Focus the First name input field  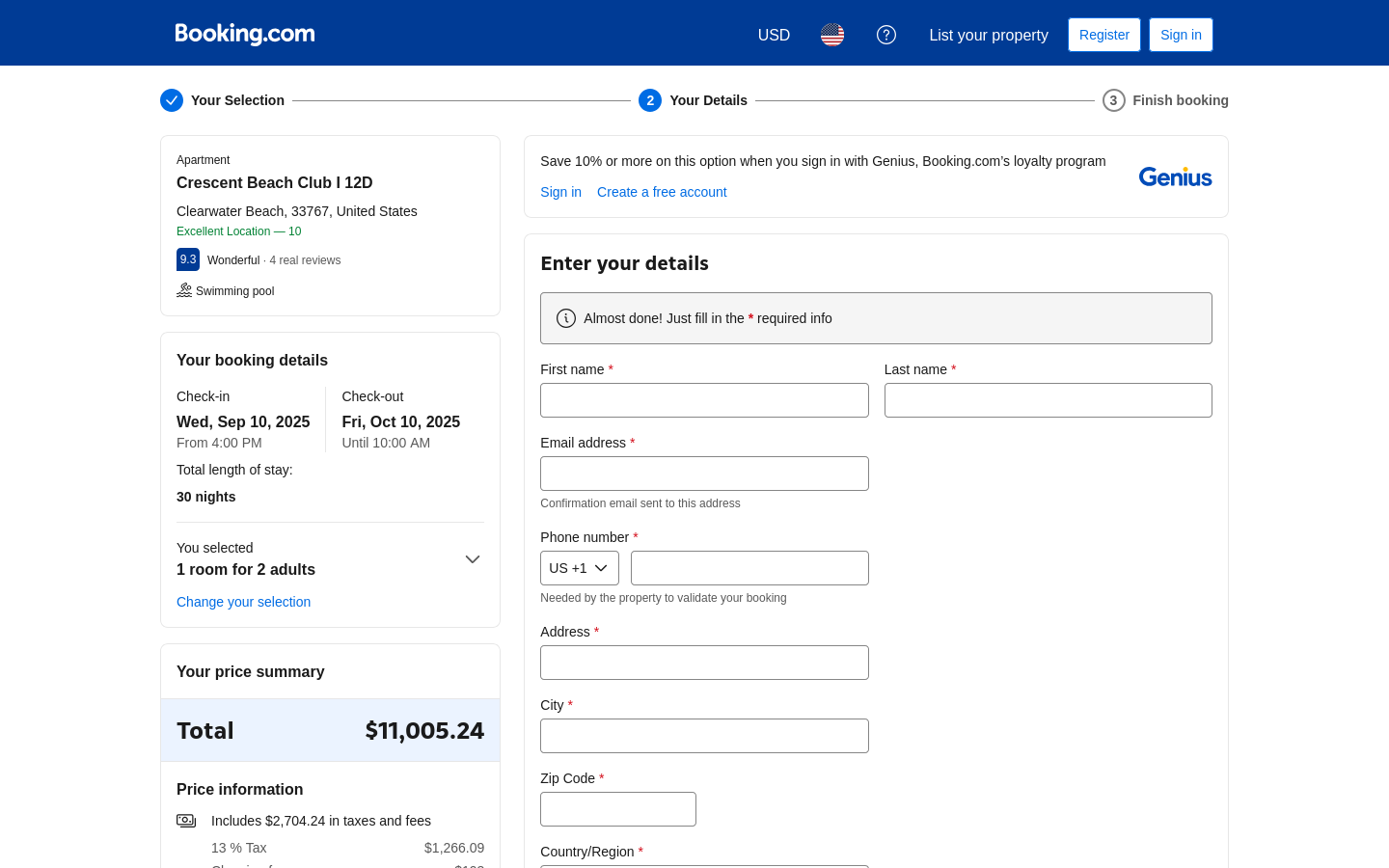click(x=704, y=400)
